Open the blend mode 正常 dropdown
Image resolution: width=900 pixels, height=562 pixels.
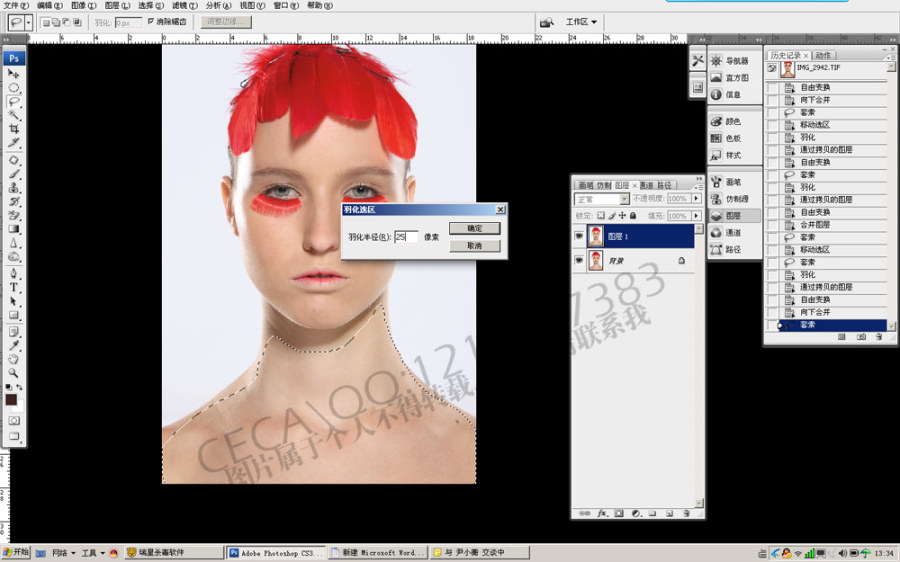click(x=602, y=199)
